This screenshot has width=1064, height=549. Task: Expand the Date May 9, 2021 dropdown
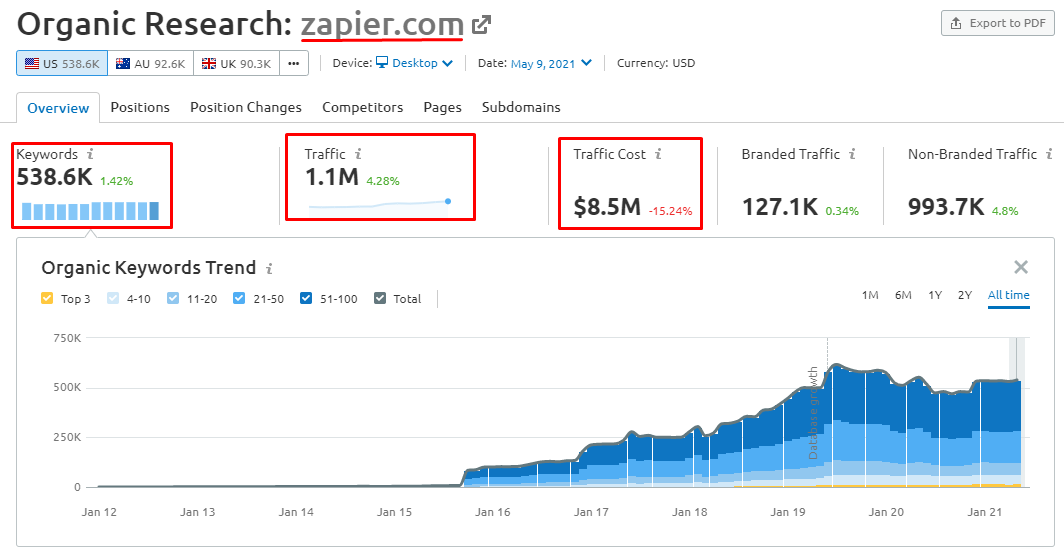[x=551, y=63]
